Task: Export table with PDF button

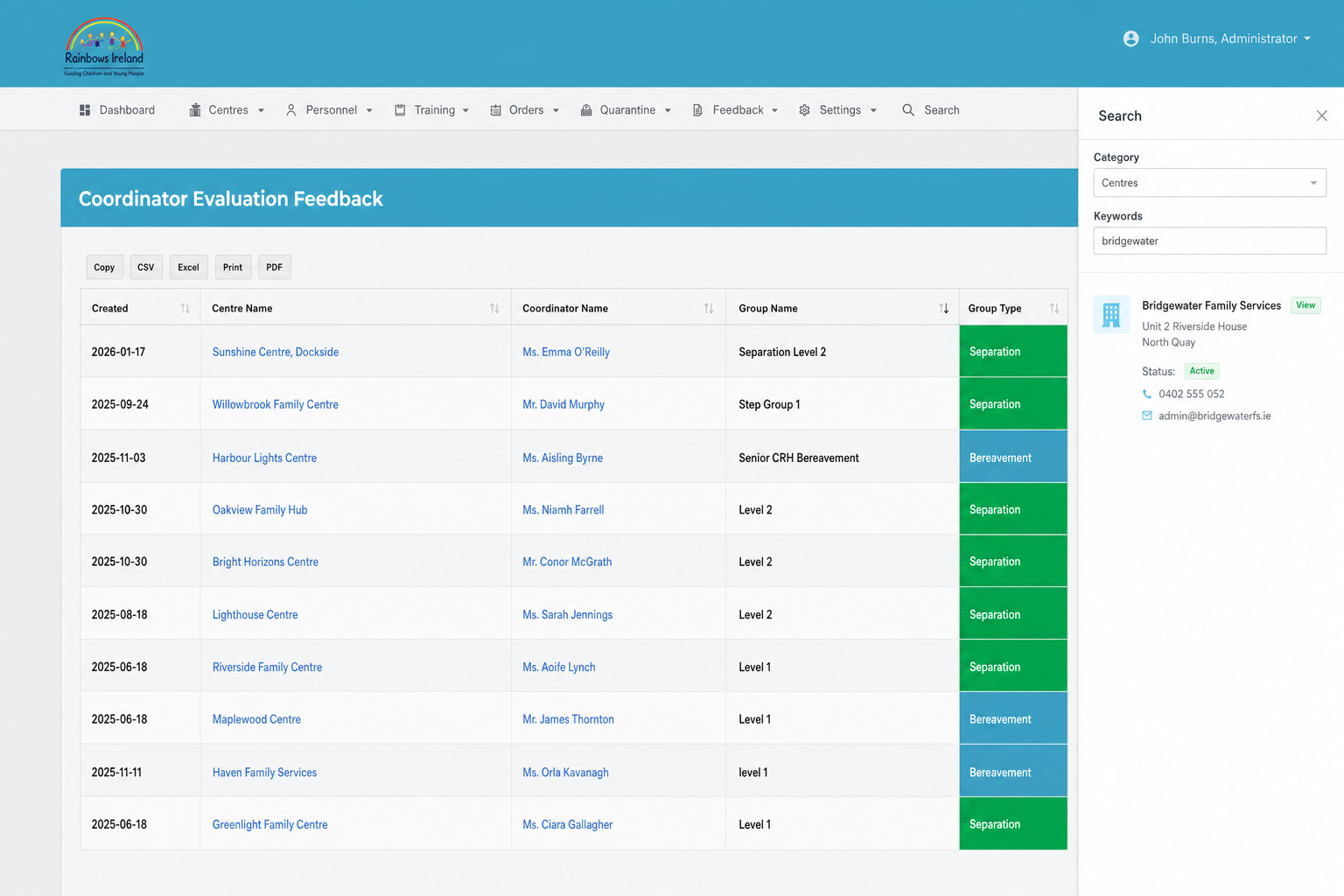Action: click(275, 267)
